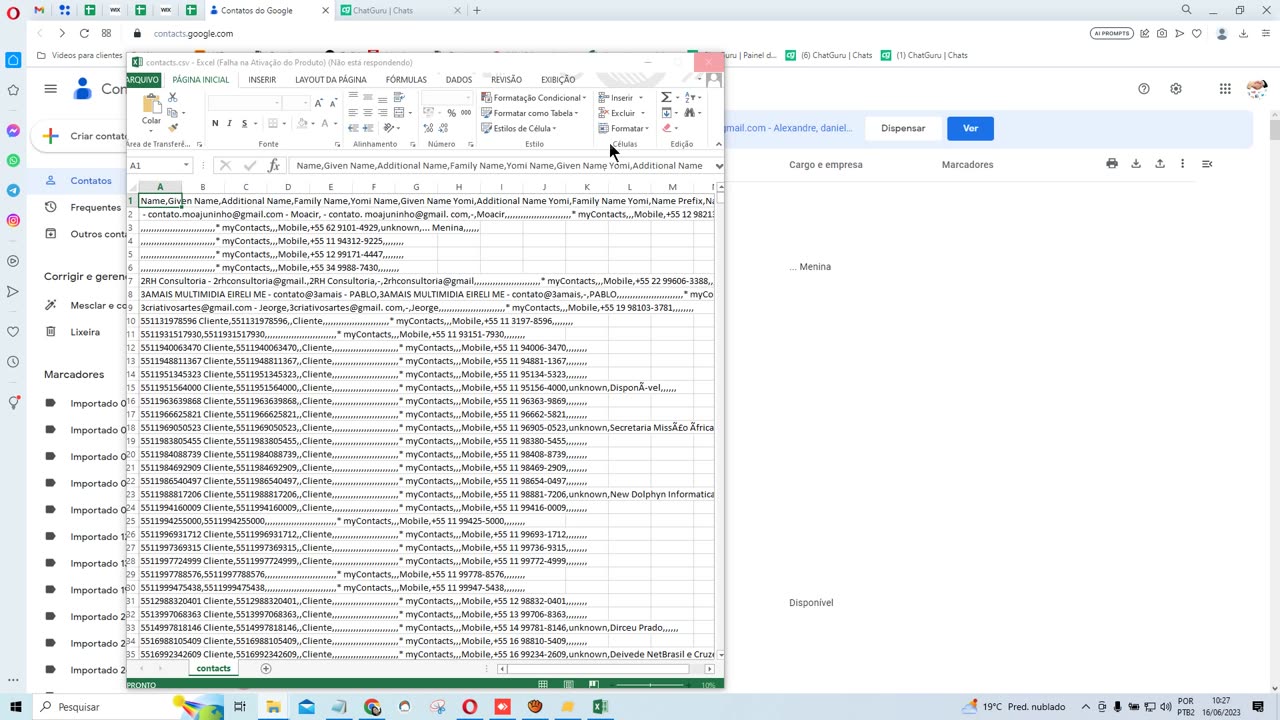This screenshot has height=720, width=1280.
Task: Select the contacts sheet tab
Action: pyautogui.click(x=213, y=668)
